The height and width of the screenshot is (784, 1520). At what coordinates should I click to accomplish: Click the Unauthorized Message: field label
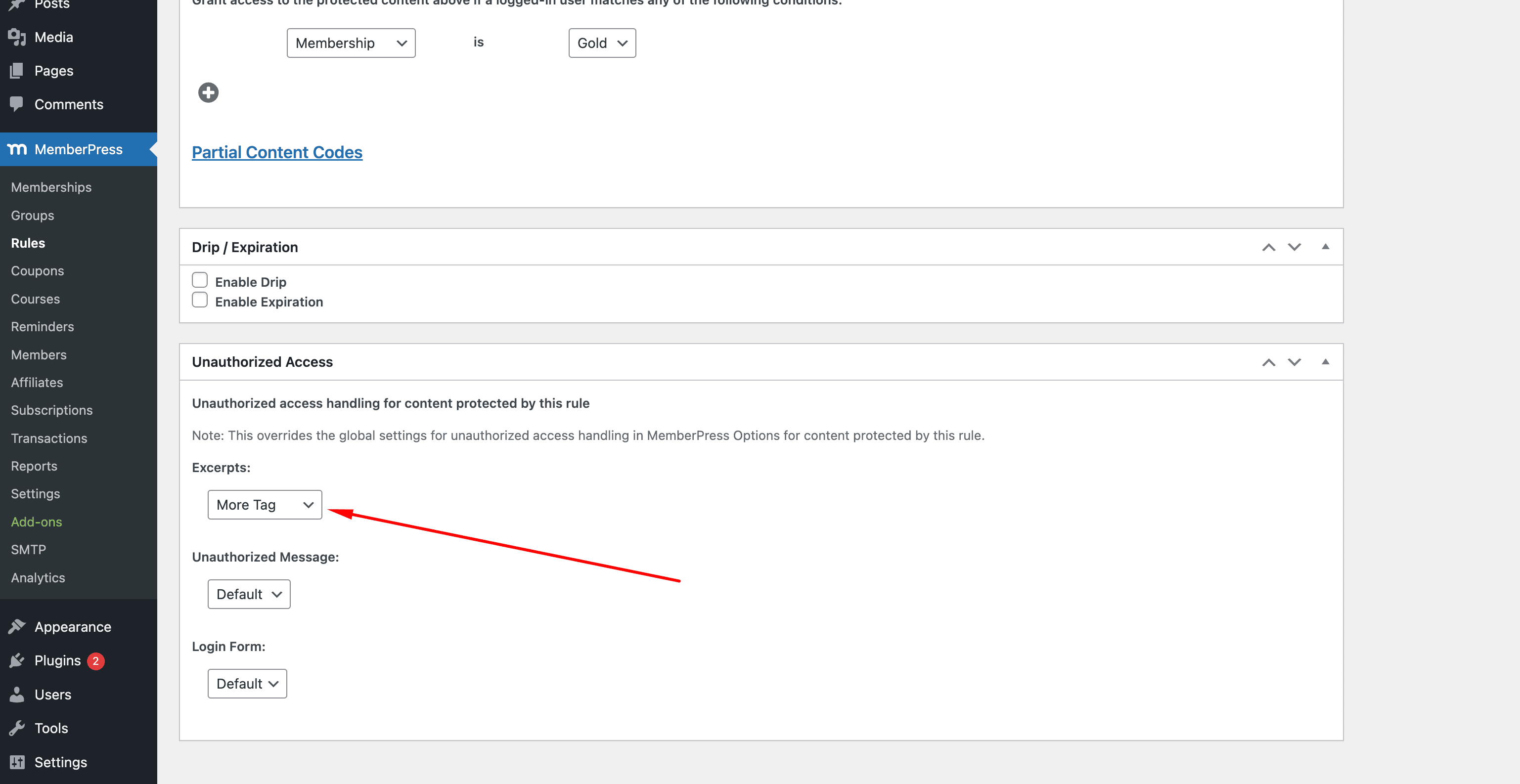pos(266,558)
